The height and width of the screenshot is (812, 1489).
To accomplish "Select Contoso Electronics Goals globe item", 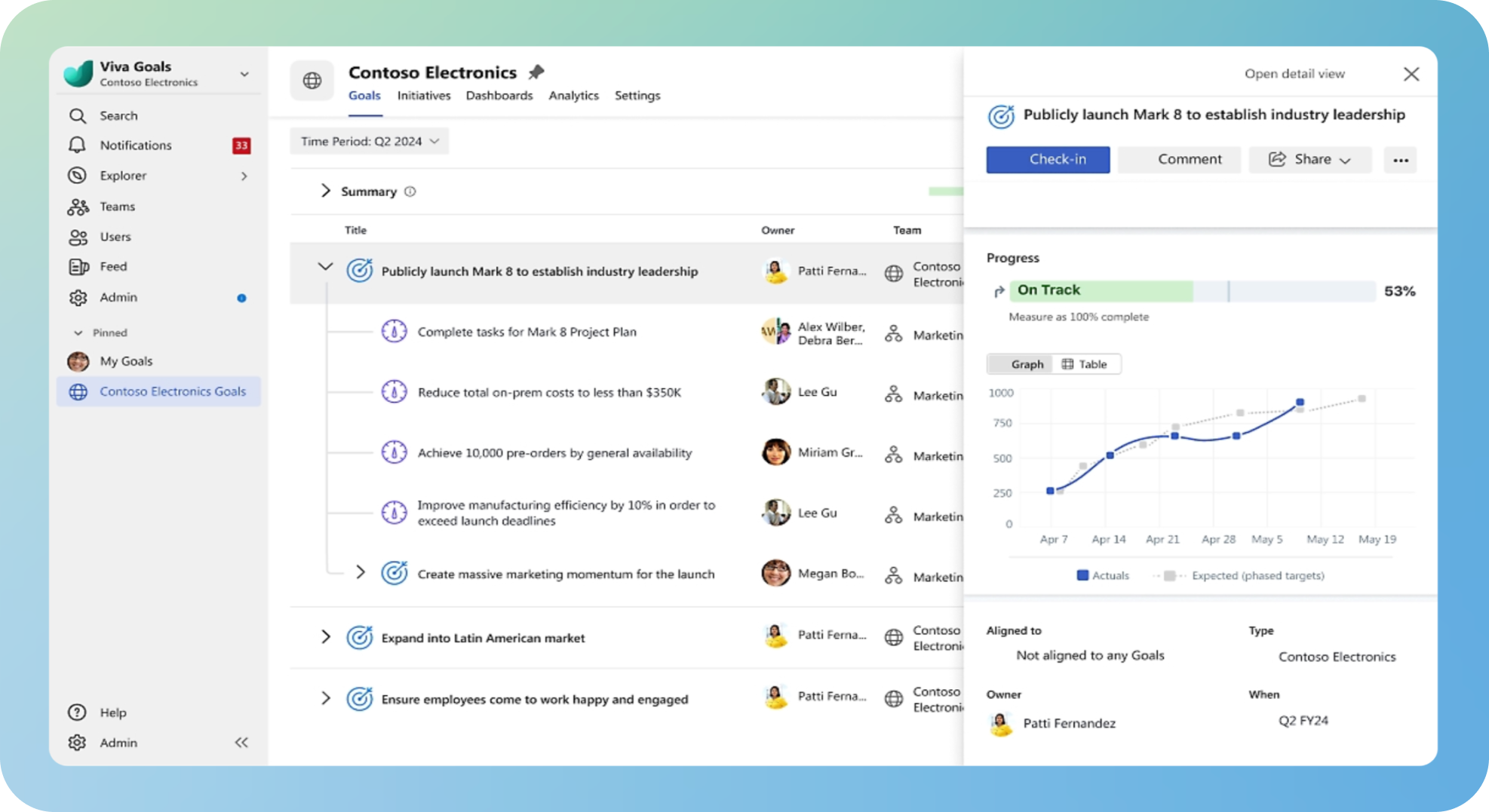I will click(x=158, y=391).
